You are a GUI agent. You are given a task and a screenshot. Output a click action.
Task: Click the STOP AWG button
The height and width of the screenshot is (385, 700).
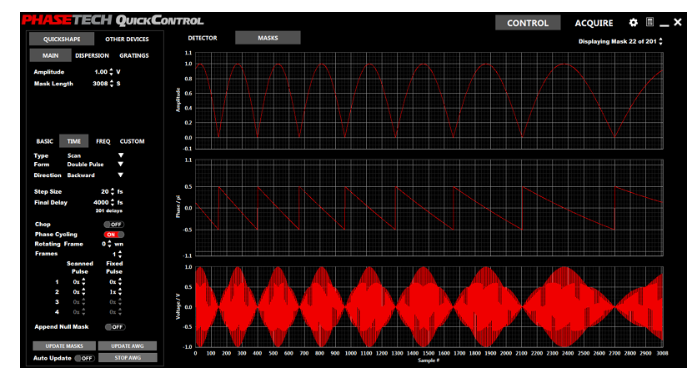point(128,358)
